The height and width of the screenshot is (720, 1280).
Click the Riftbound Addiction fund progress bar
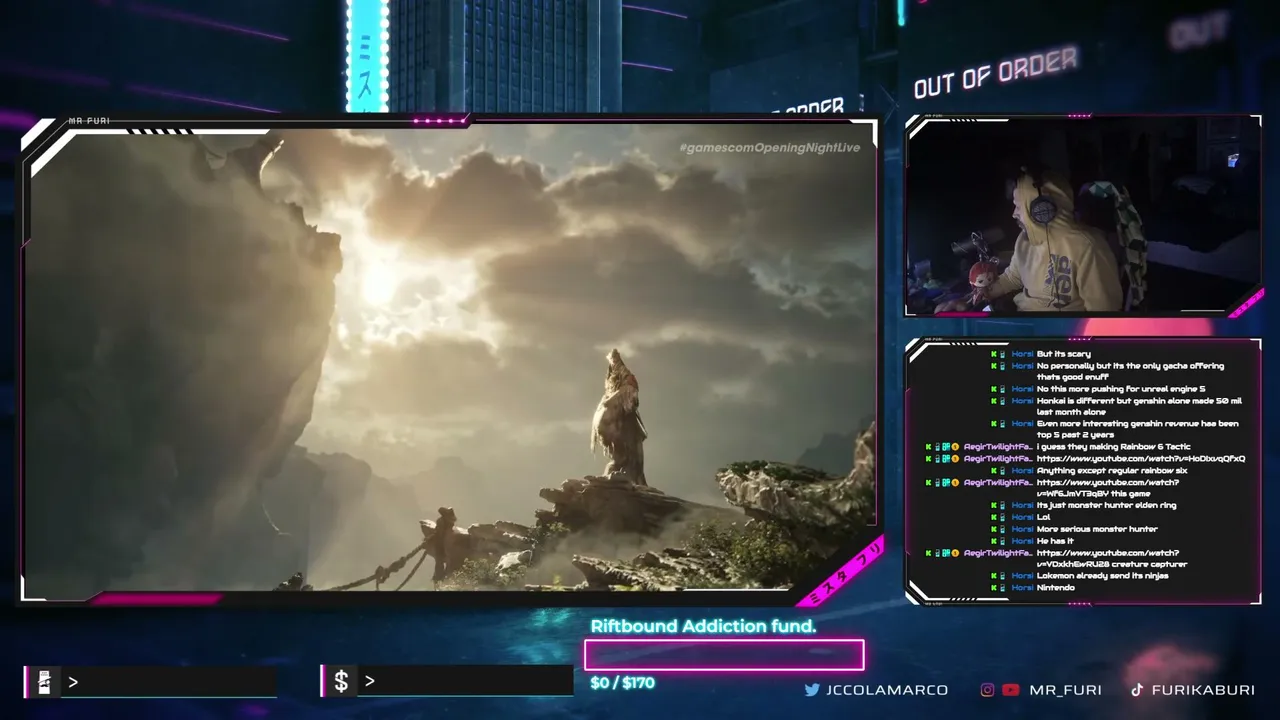(x=724, y=655)
